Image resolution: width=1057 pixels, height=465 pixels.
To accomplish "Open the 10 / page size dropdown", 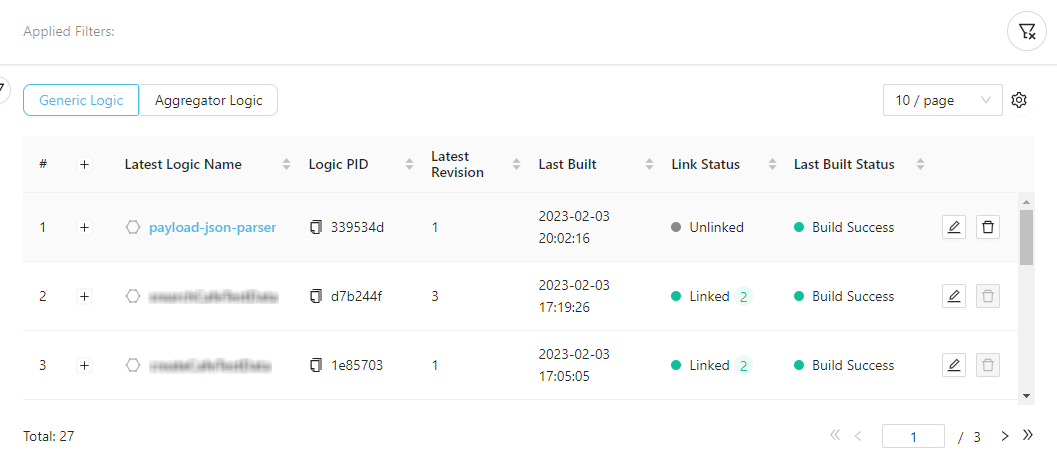I will coord(942,100).
